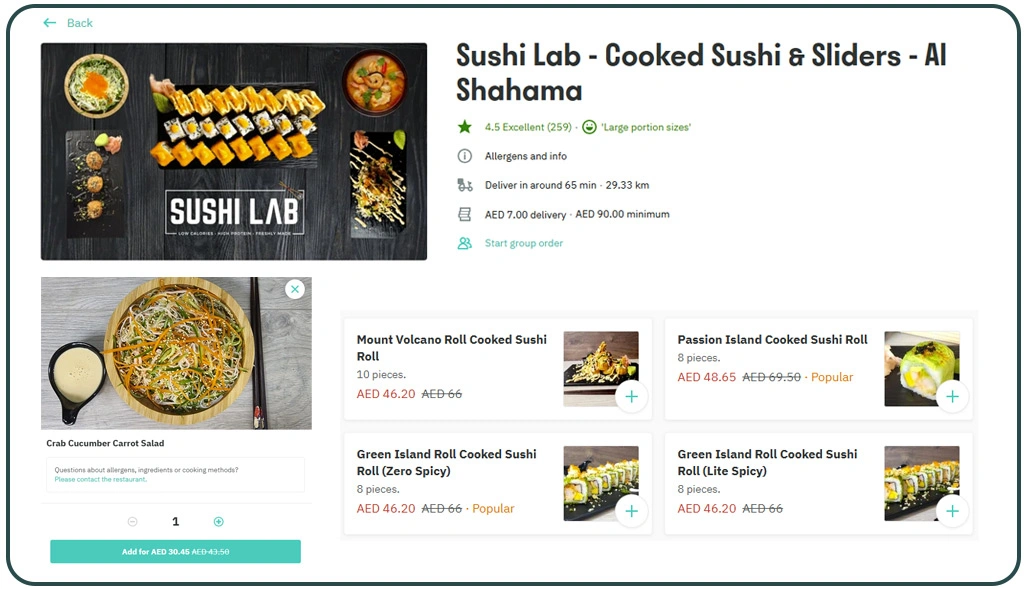Click the Sushi Lab banner image
1026x589 pixels.
[x=234, y=151]
